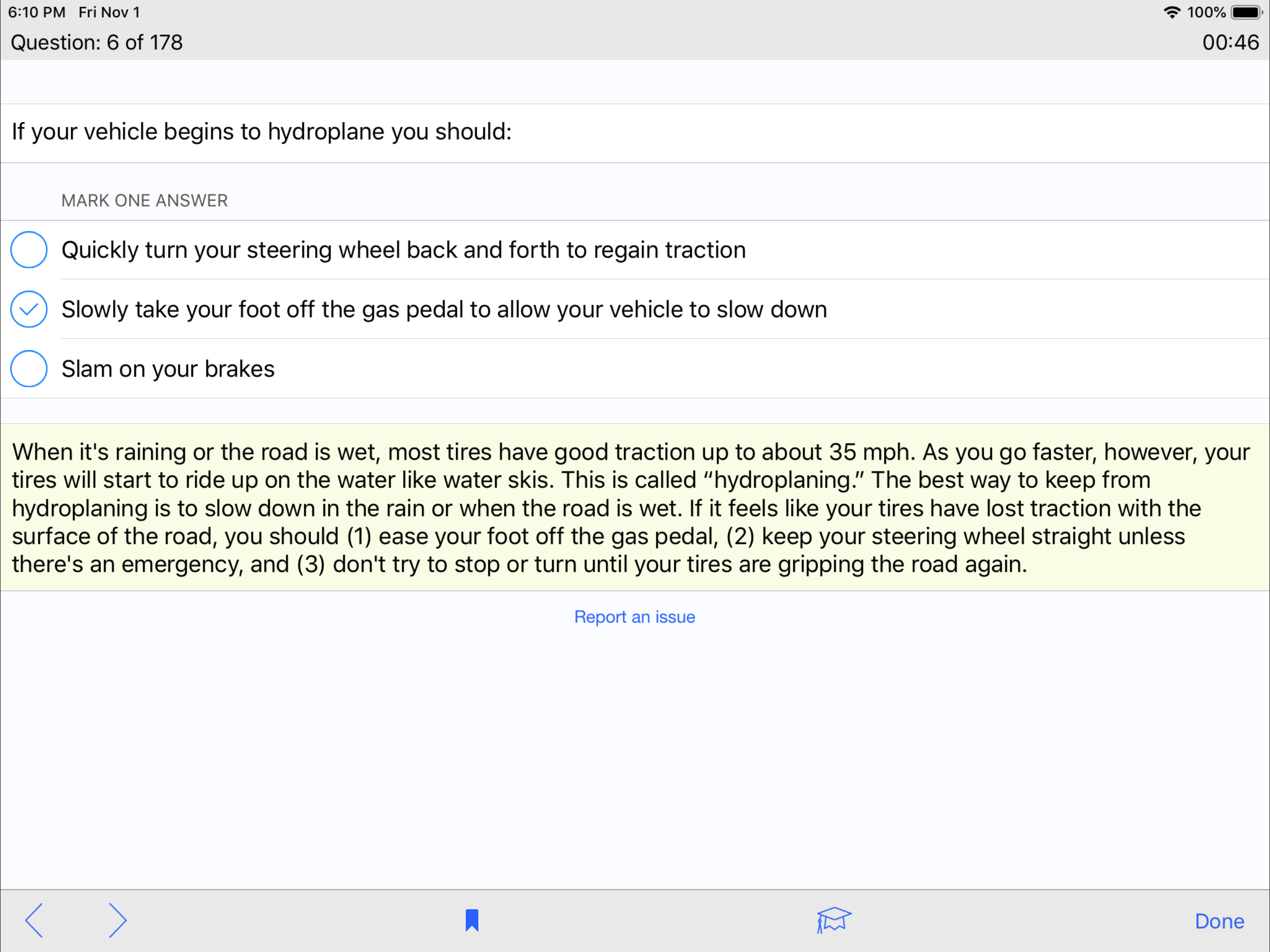This screenshot has height=952, width=1270.
Task: Choose the 'Slam on your brakes' answer text
Action: pyautogui.click(x=168, y=369)
